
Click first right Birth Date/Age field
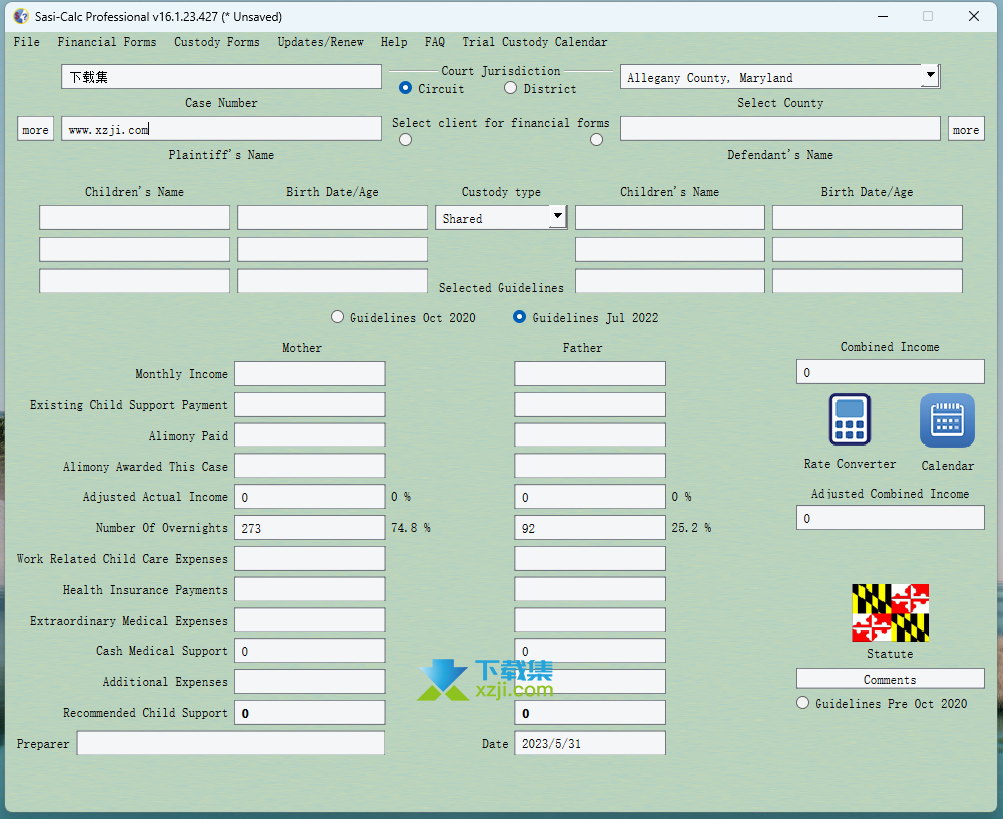(867, 218)
